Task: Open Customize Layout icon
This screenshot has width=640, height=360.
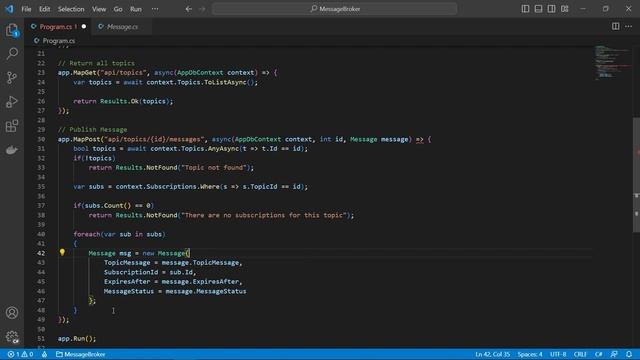Action: pos(564,9)
